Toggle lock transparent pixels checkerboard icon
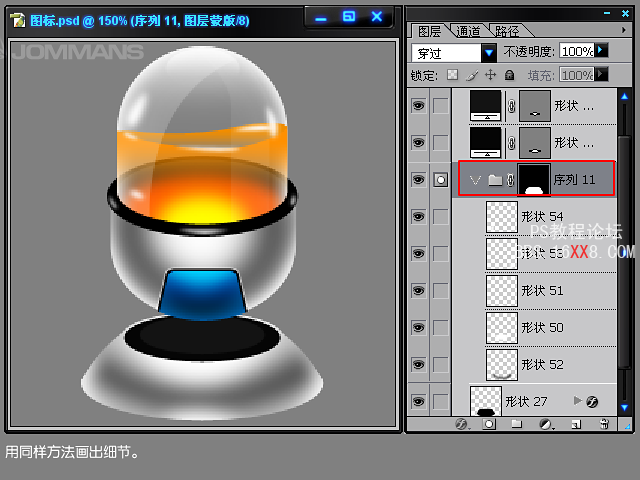640x480 pixels. pos(452,75)
